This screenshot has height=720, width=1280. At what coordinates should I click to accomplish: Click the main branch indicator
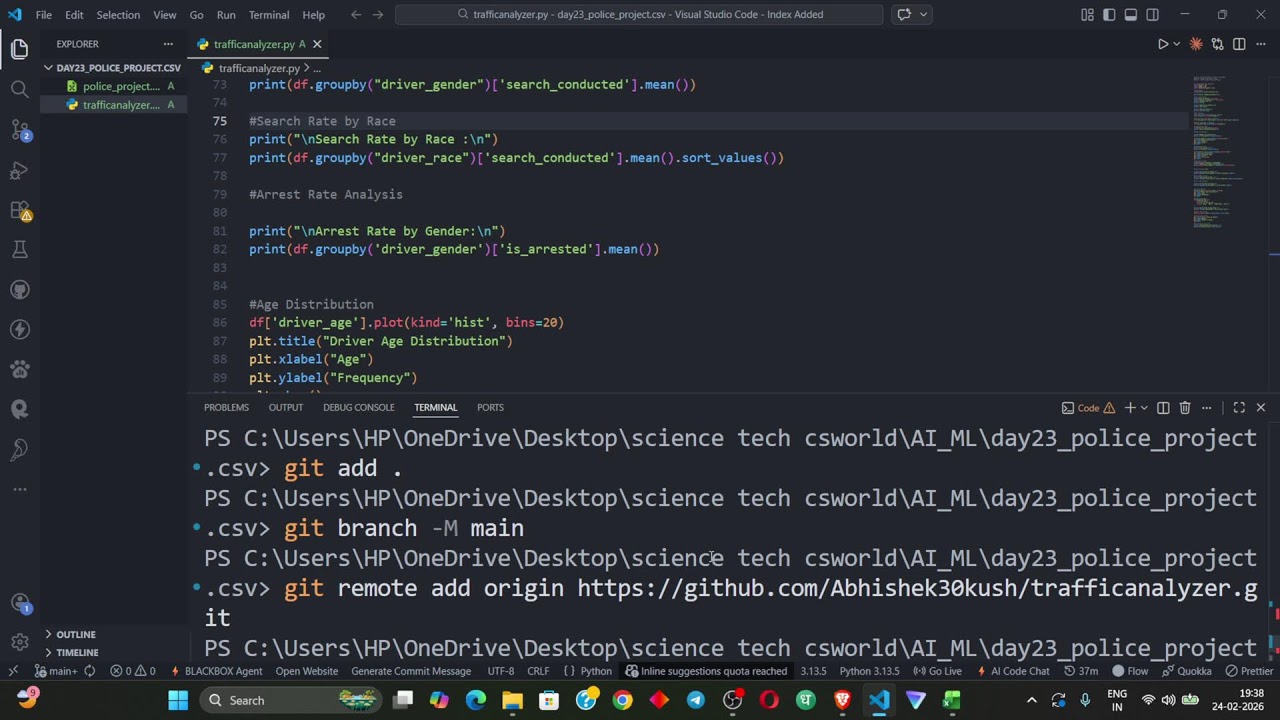pos(56,671)
